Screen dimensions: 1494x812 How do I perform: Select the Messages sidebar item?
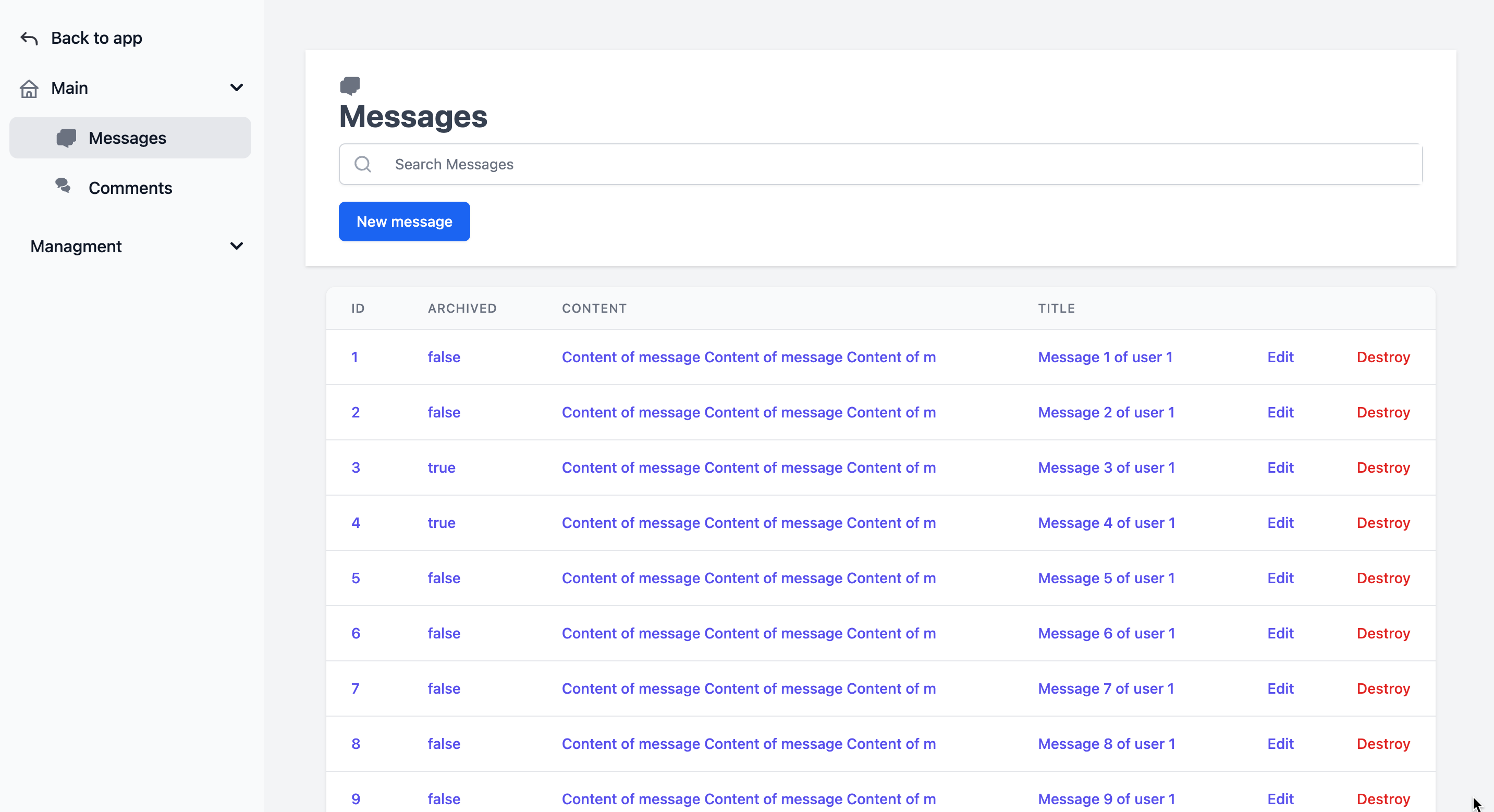pos(128,138)
